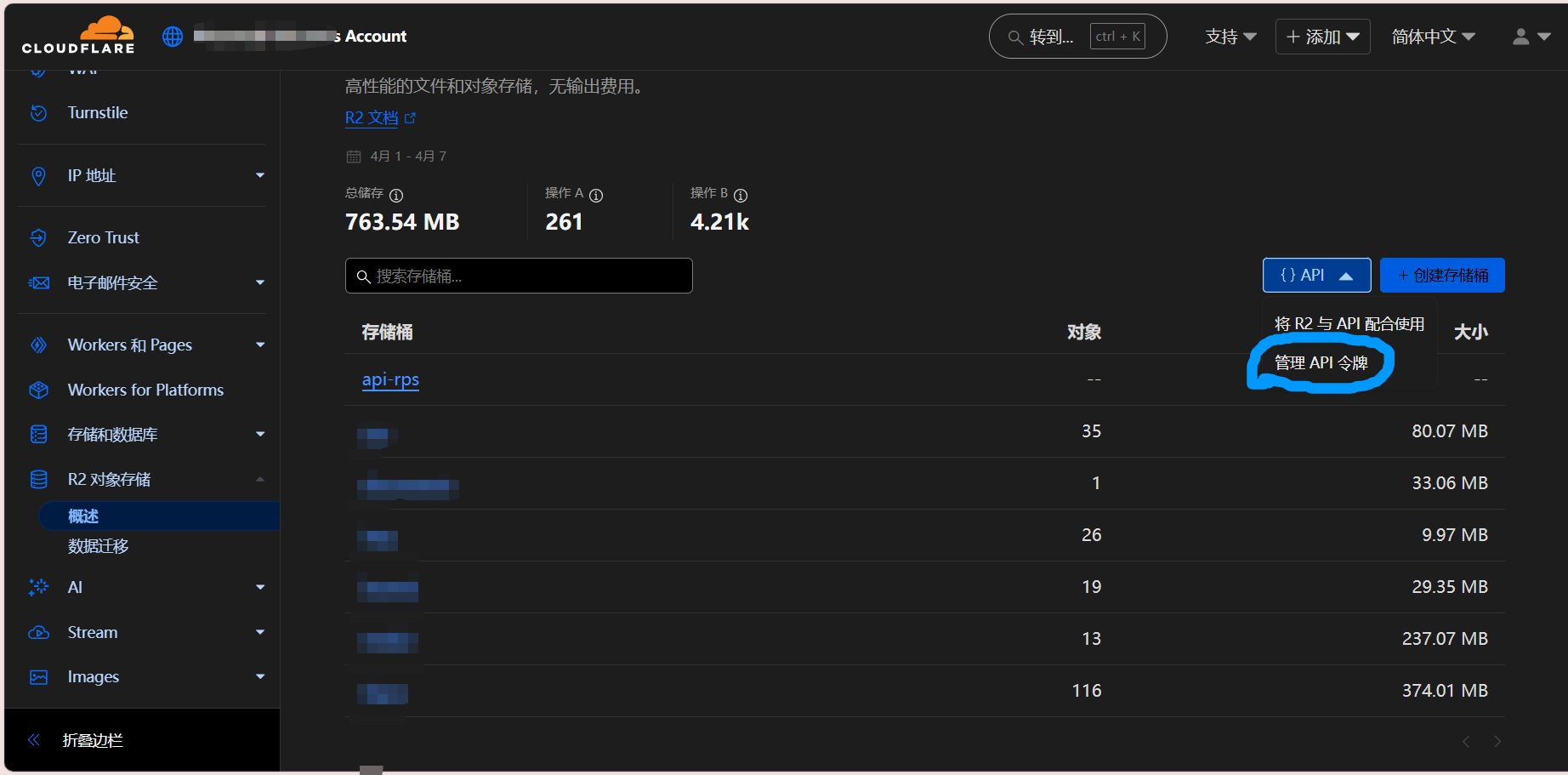This screenshot has width=1568, height=775.
Task: Click the Workers for Platforms icon
Action: [38, 390]
